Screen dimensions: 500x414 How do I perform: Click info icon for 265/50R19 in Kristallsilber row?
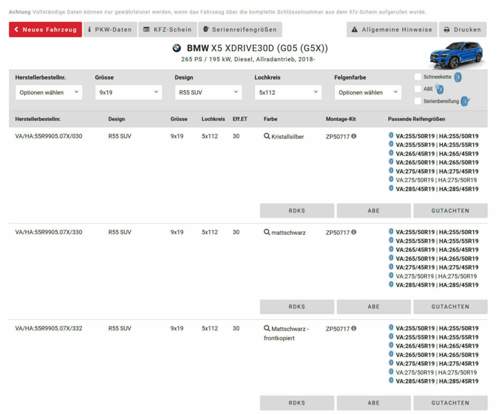[391, 162]
